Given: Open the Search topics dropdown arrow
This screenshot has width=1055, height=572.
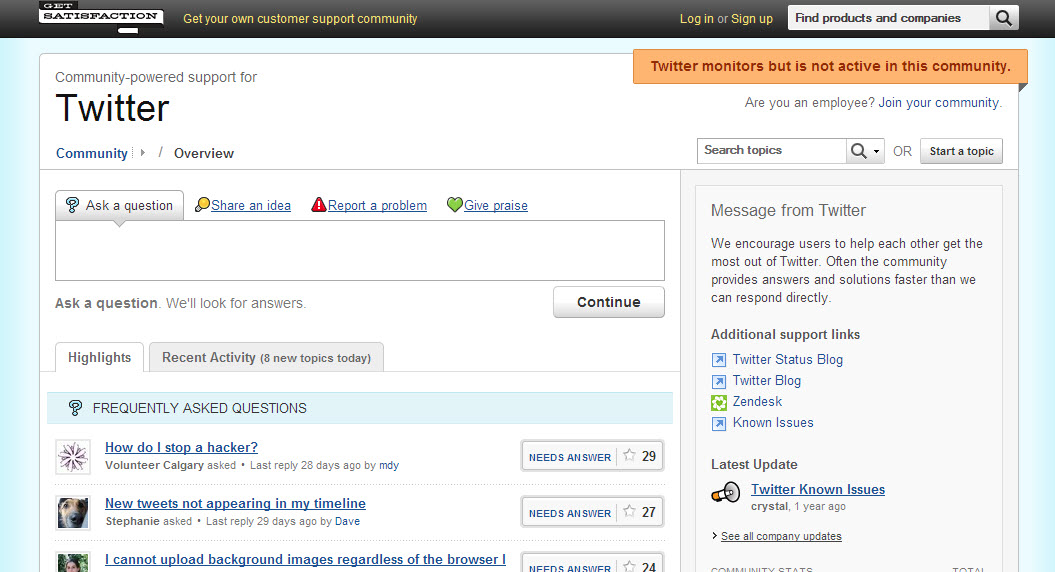Looking at the screenshot, I should point(876,151).
